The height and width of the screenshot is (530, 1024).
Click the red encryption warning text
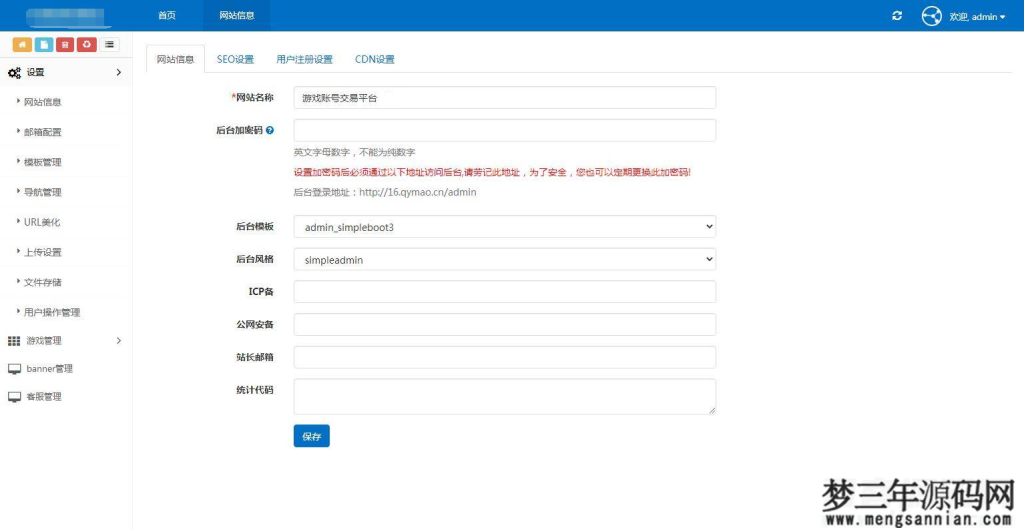click(x=492, y=172)
